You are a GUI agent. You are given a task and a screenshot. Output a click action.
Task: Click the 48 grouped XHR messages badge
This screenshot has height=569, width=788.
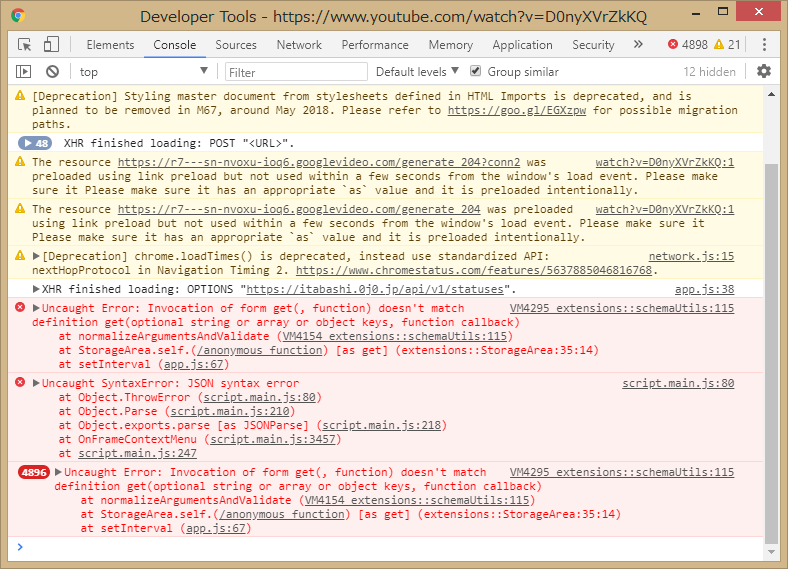(x=35, y=143)
